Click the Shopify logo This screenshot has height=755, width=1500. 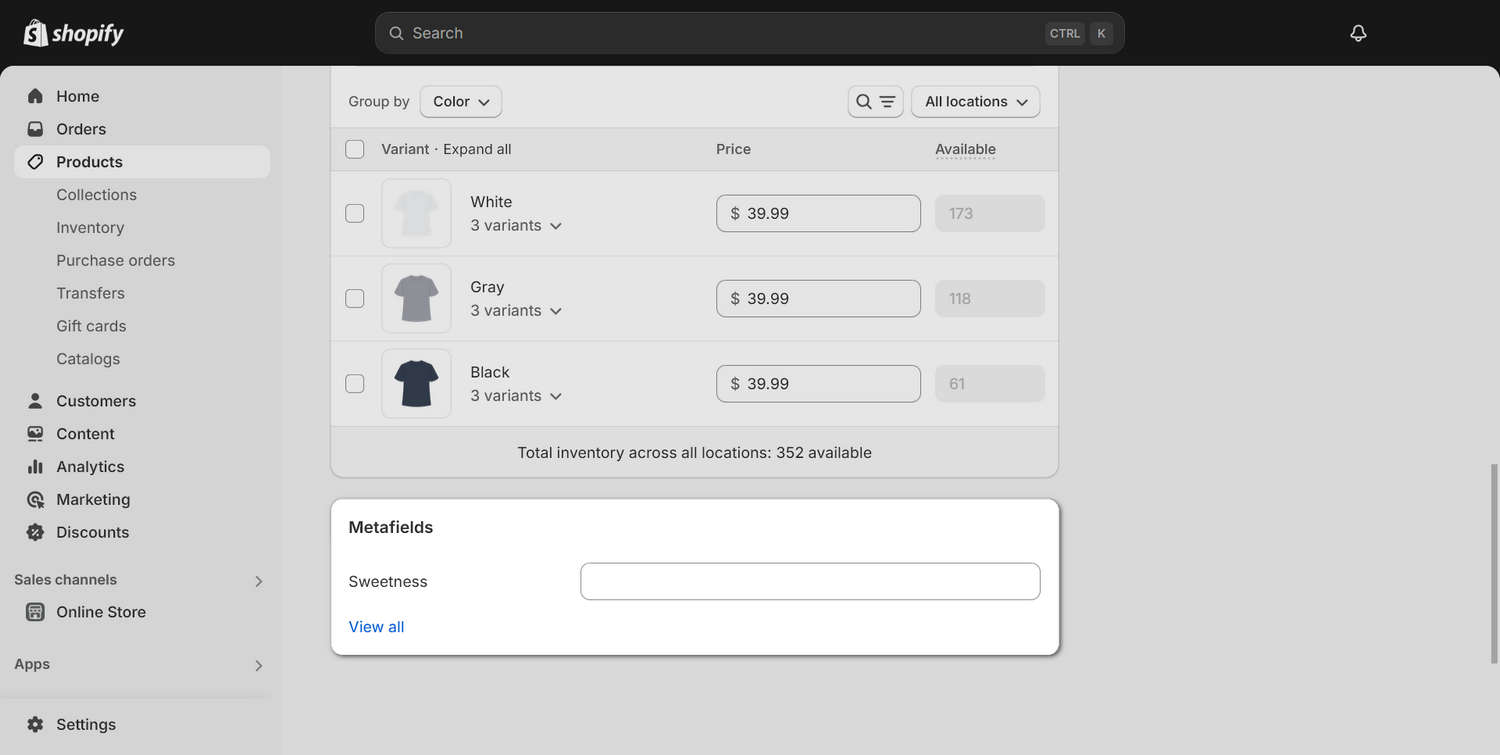(x=74, y=33)
